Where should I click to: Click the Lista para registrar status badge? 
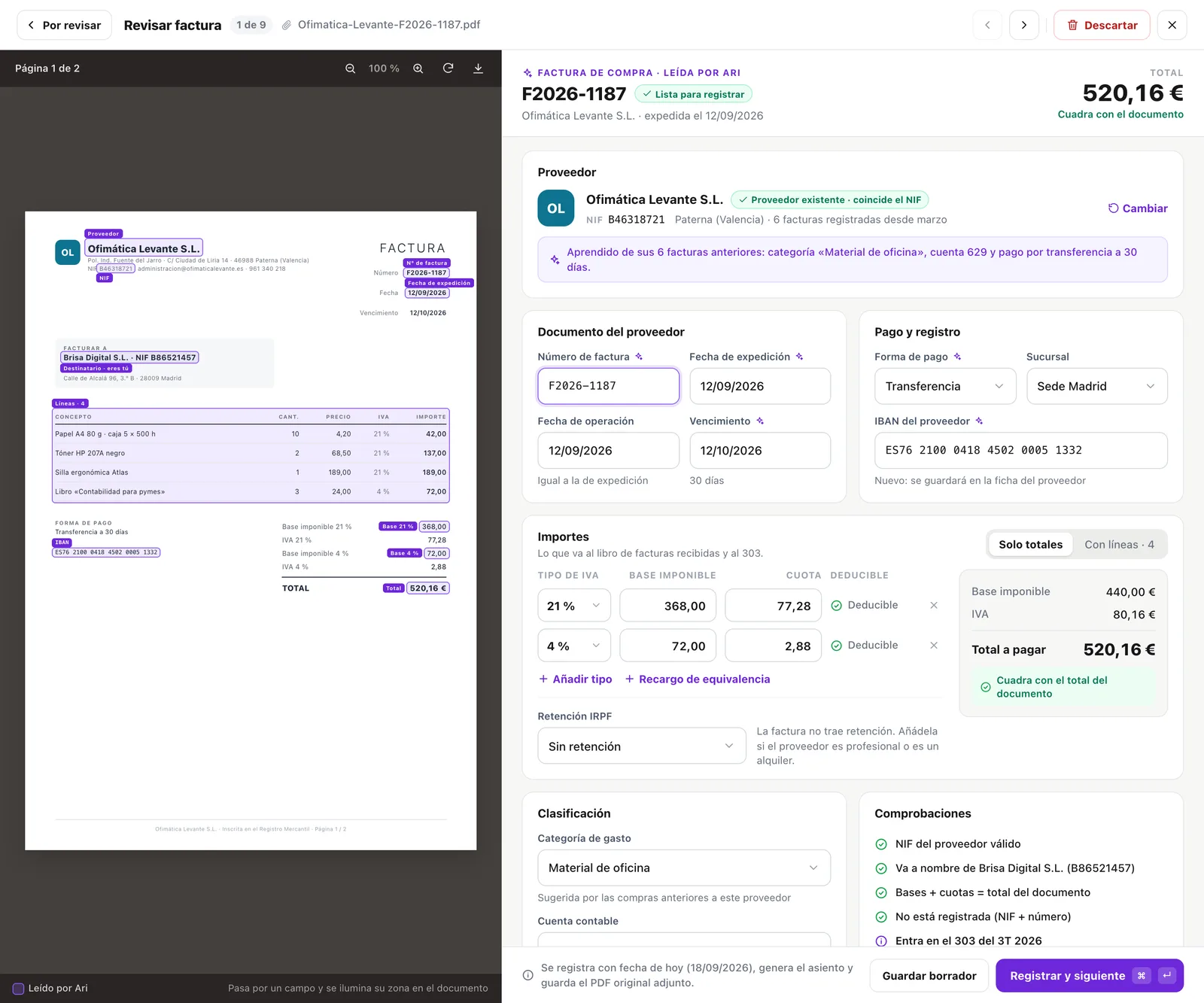pyautogui.click(x=693, y=94)
